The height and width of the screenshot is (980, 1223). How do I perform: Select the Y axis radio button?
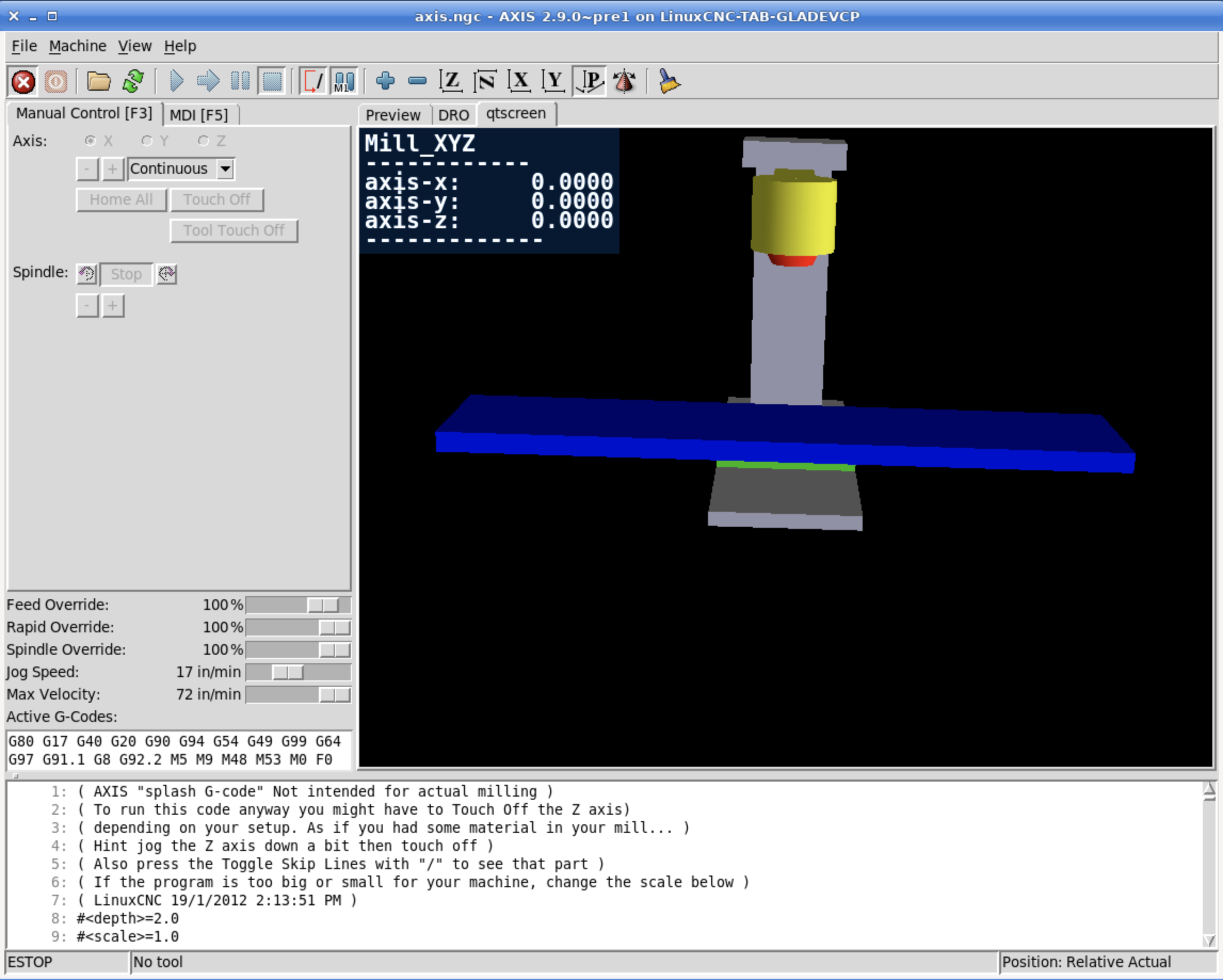148,141
